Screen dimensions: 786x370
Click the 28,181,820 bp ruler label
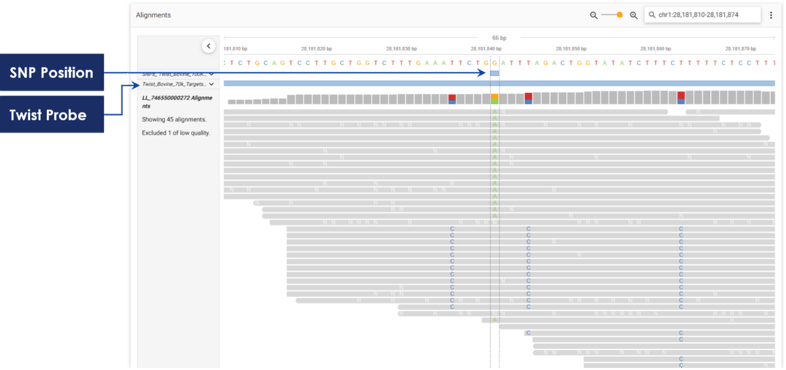pyautogui.click(x=316, y=49)
